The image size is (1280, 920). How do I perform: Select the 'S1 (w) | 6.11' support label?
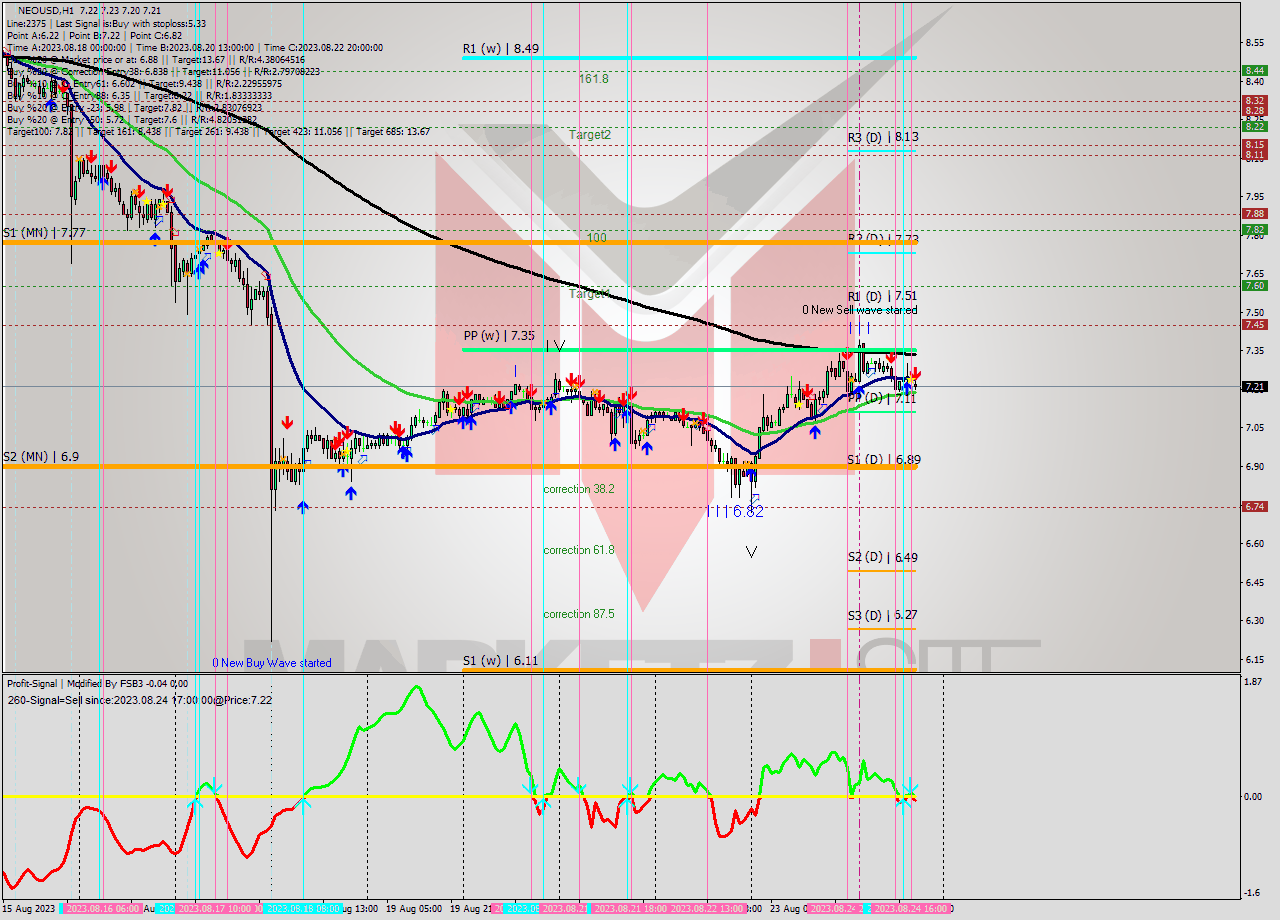500,661
